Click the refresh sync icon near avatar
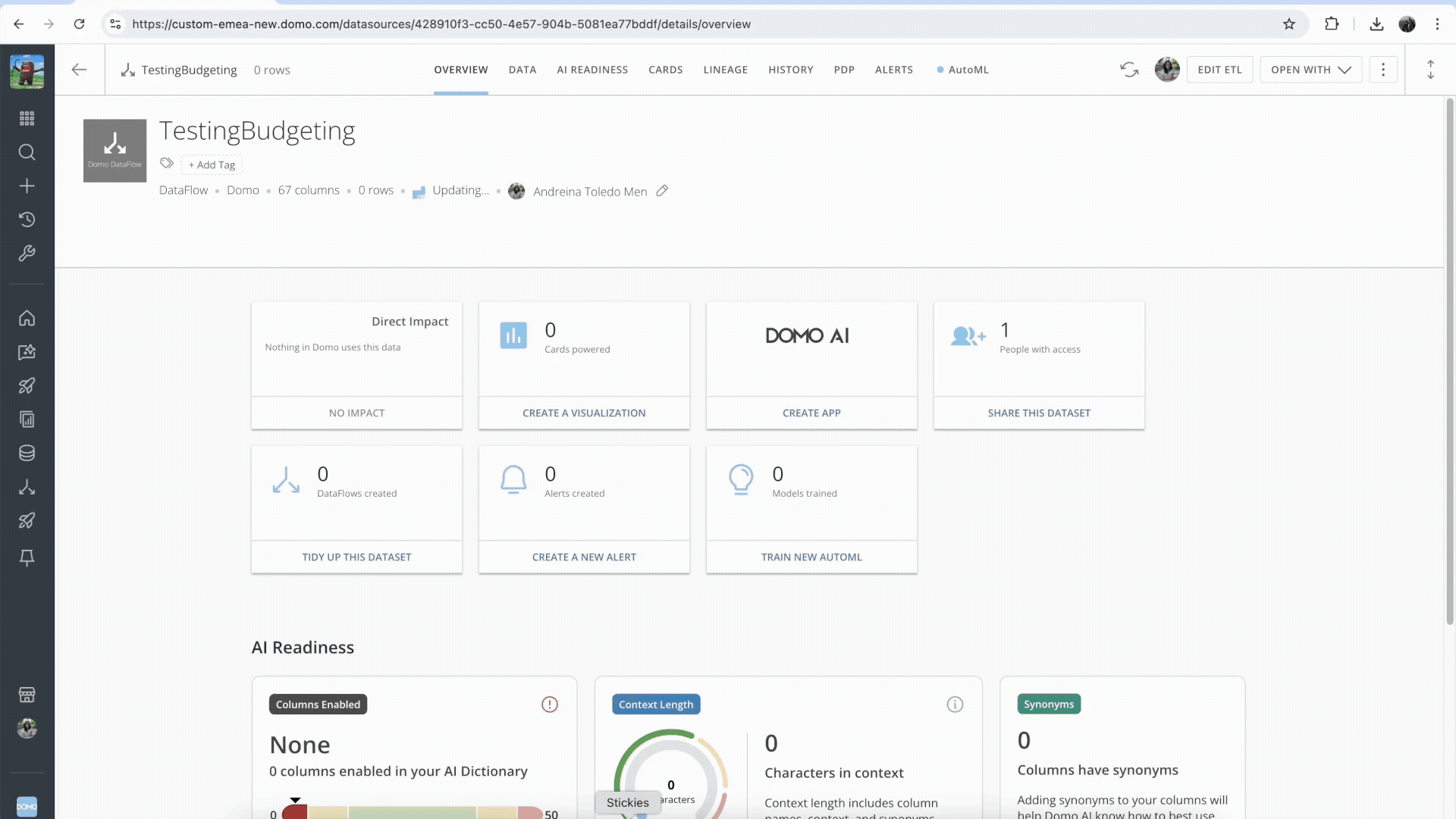The height and width of the screenshot is (819, 1456). [1129, 70]
